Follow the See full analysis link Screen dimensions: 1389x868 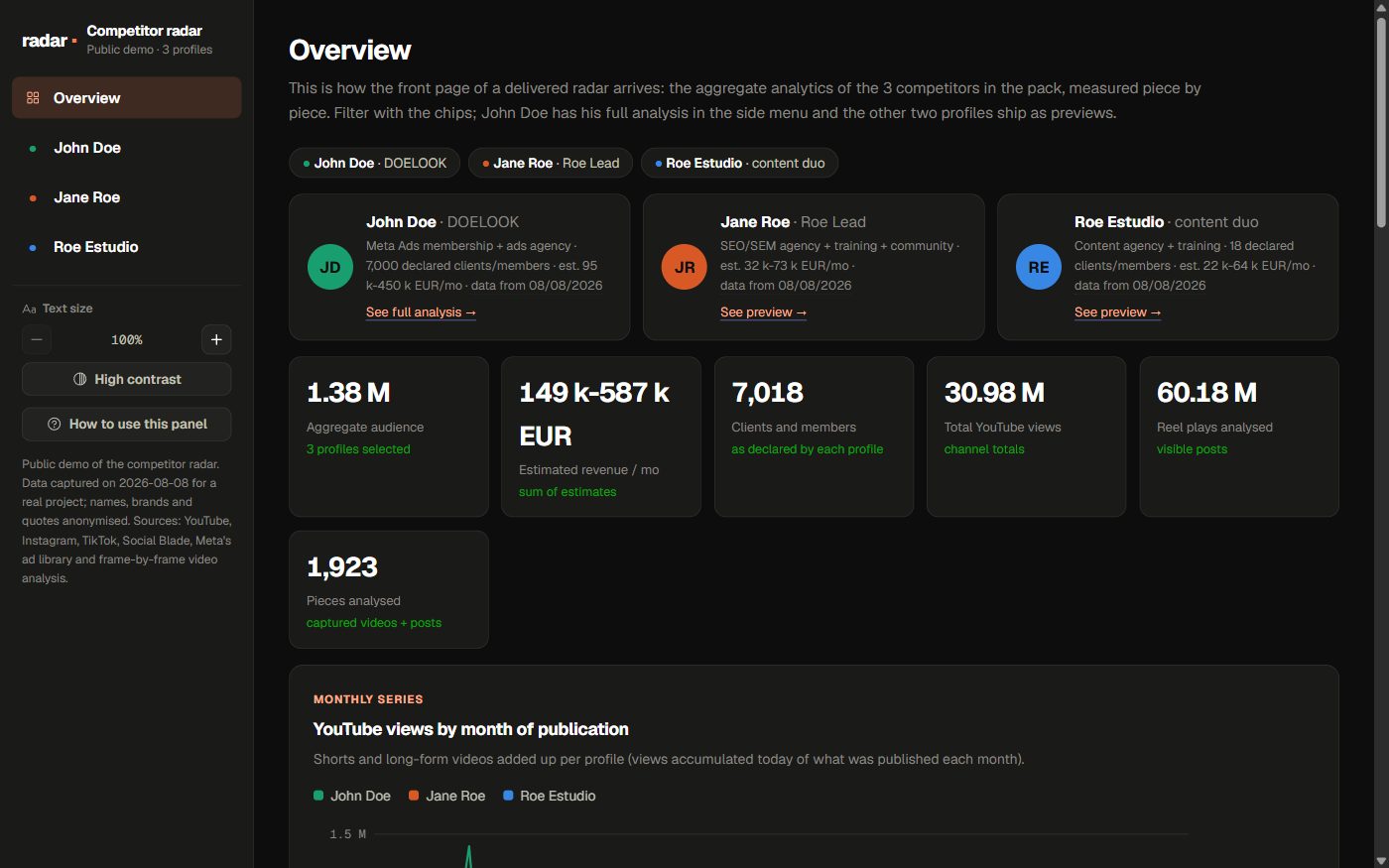421,312
